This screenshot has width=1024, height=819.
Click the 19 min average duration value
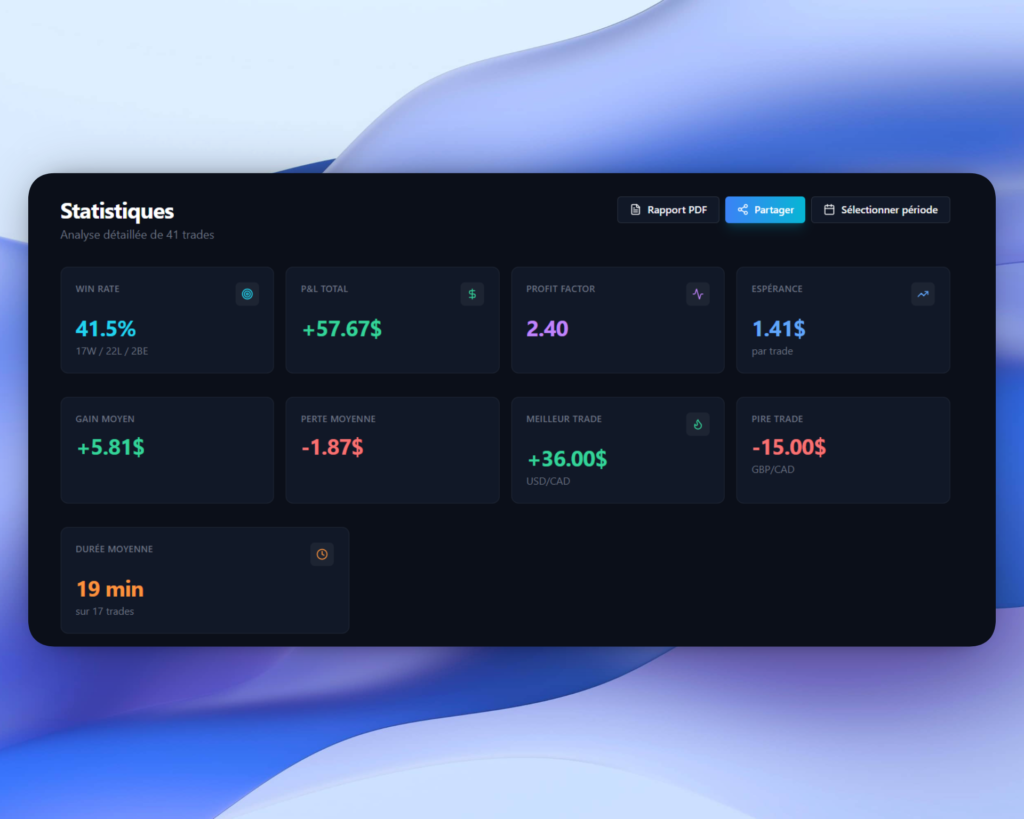tap(110, 589)
